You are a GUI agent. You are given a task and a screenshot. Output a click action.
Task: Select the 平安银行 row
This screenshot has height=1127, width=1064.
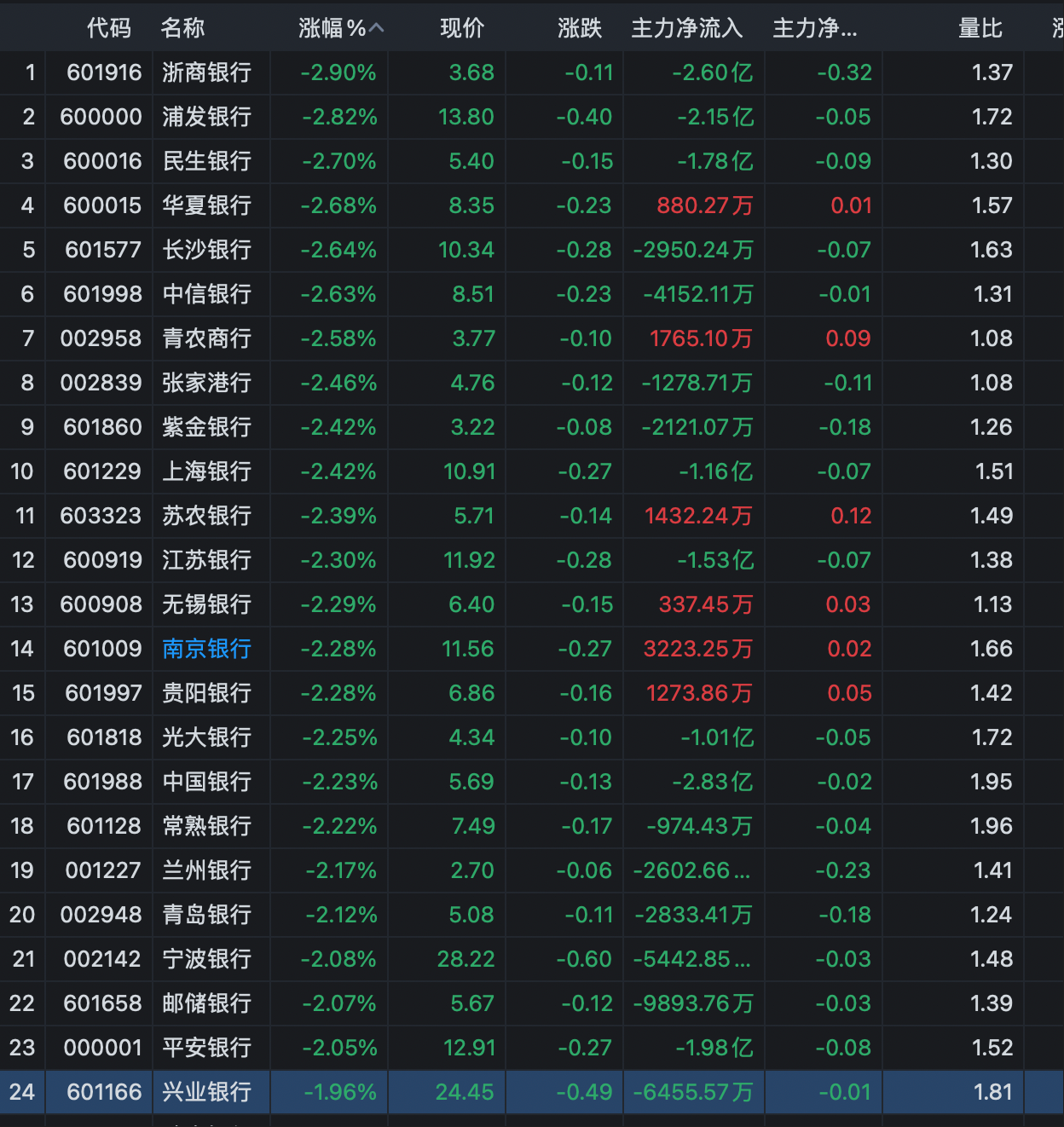[205, 1048]
